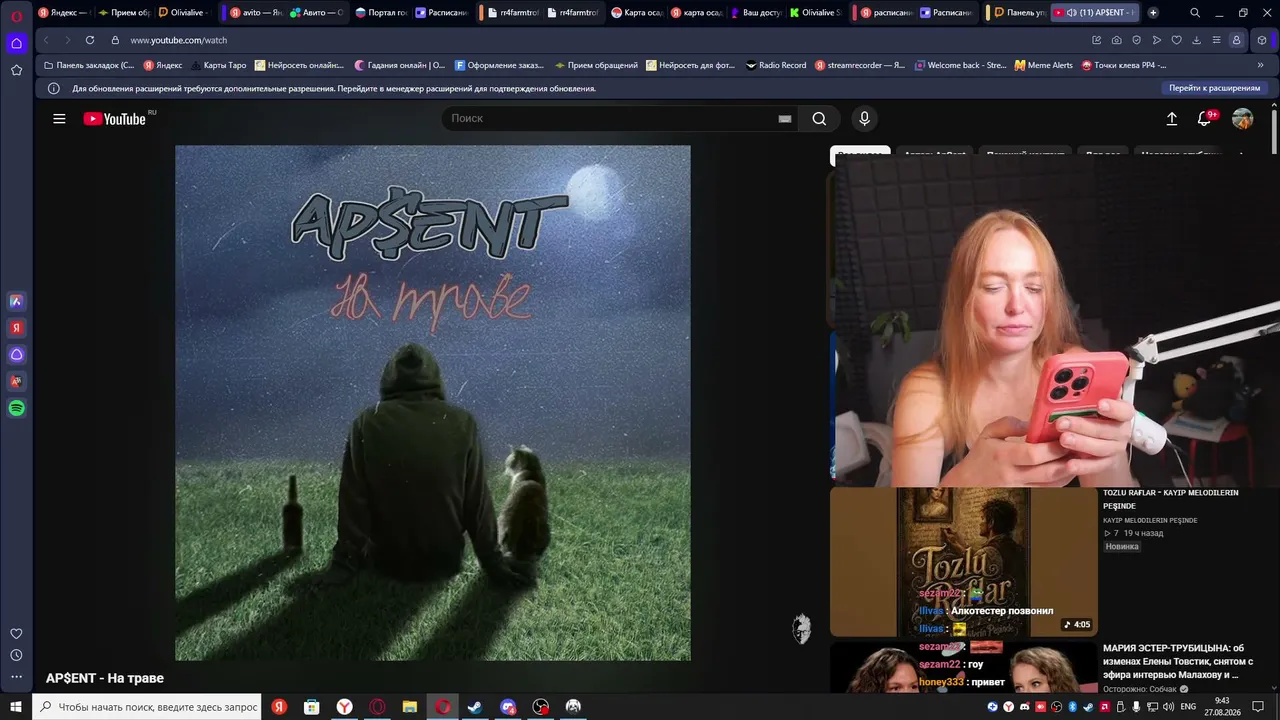Open the Welcome back - Stre... bookmark
1280x720 pixels.
click(959, 65)
